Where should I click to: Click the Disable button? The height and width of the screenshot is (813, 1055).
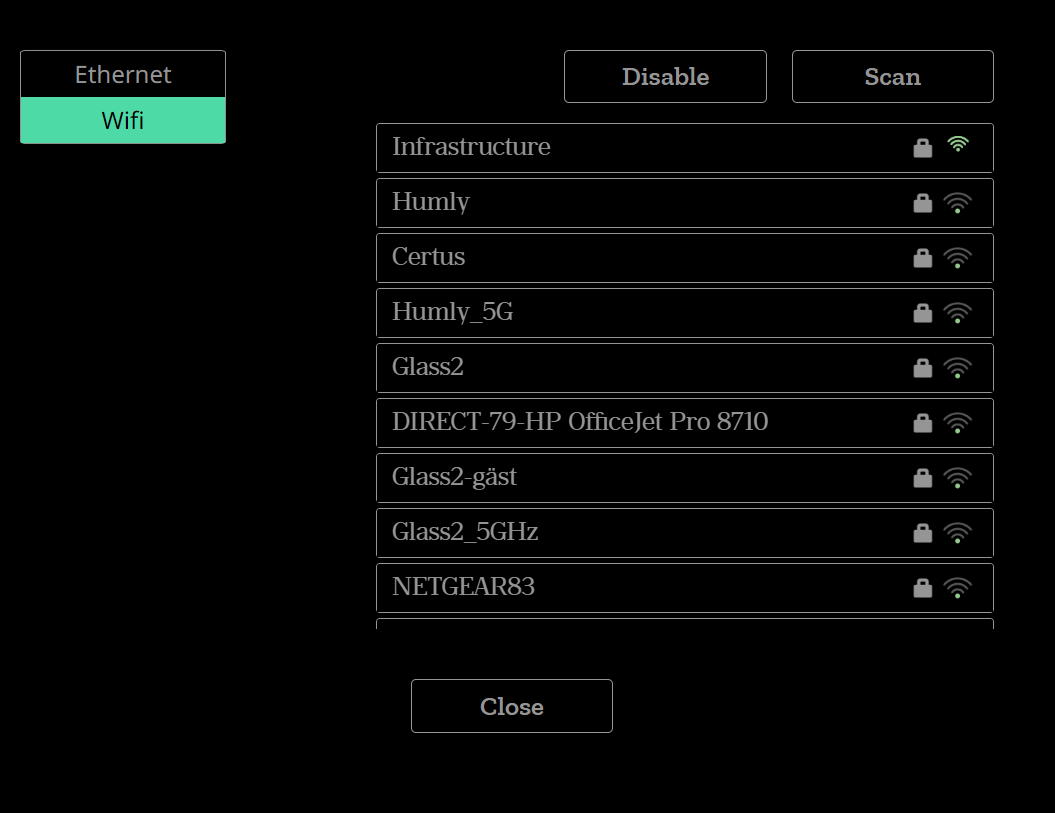point(665,77)
